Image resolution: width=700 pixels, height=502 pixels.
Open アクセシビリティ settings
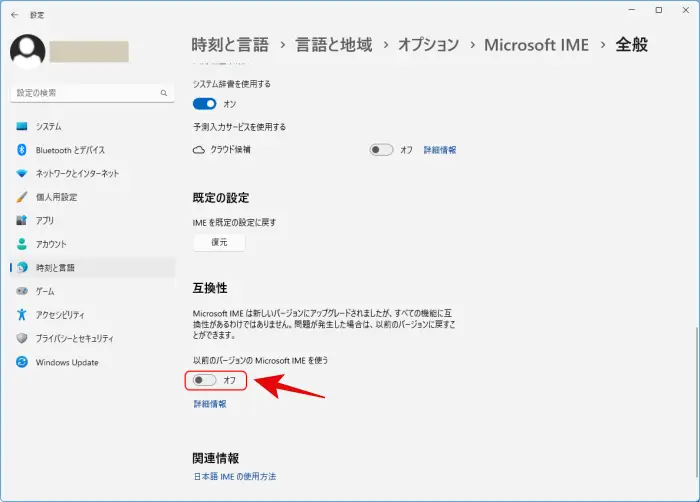[92, 314]
